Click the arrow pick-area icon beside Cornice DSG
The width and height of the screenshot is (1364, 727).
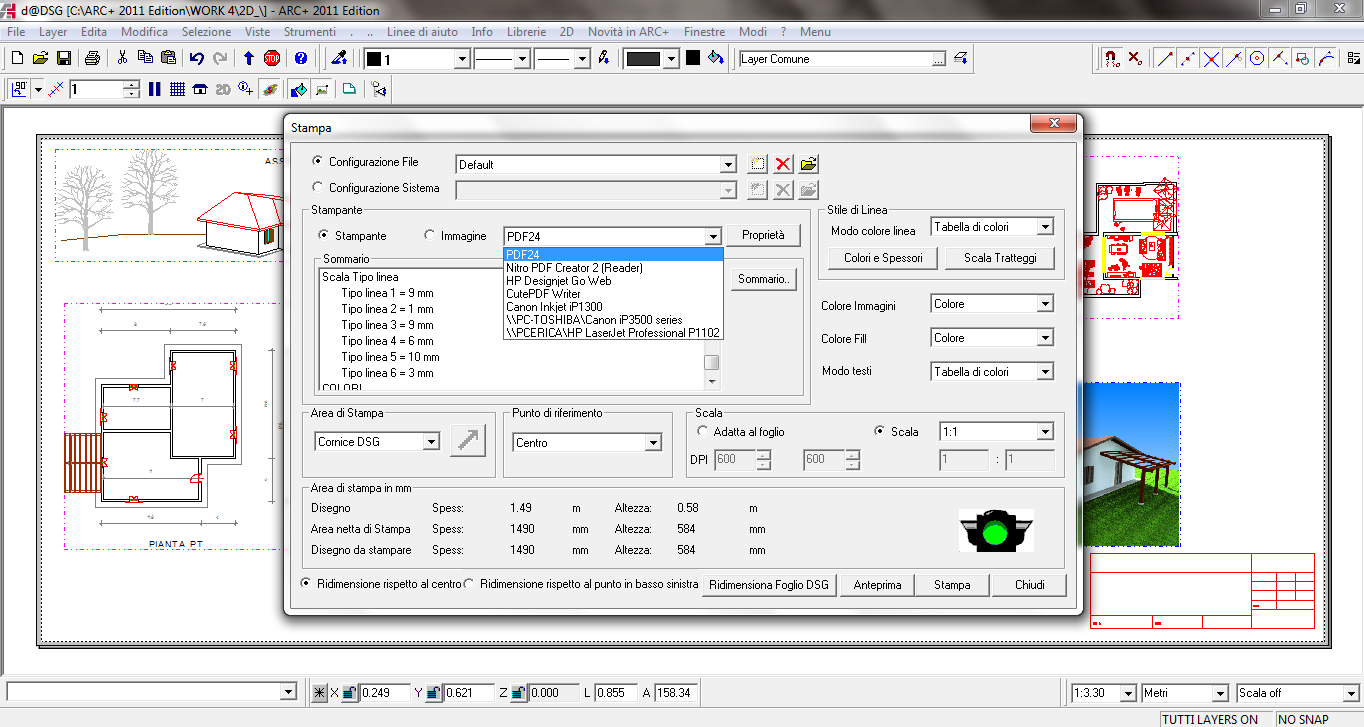(x=468, y=441)
